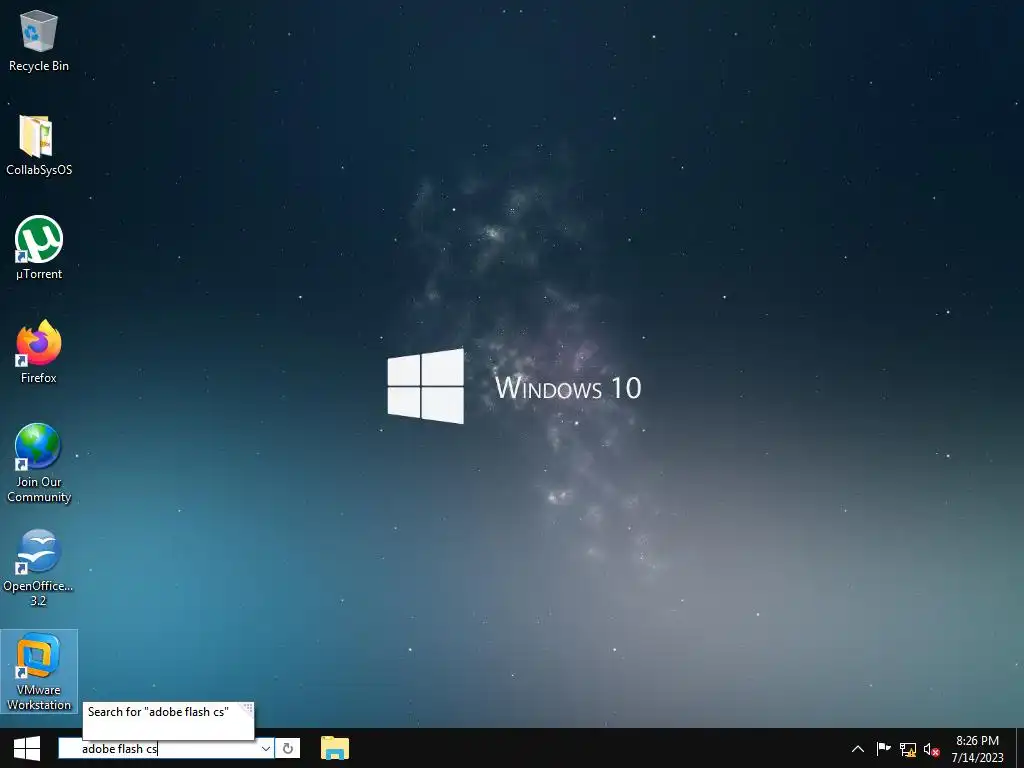Click the search refresh arrow button
1024x768 pixels.
tap(287, 748)
